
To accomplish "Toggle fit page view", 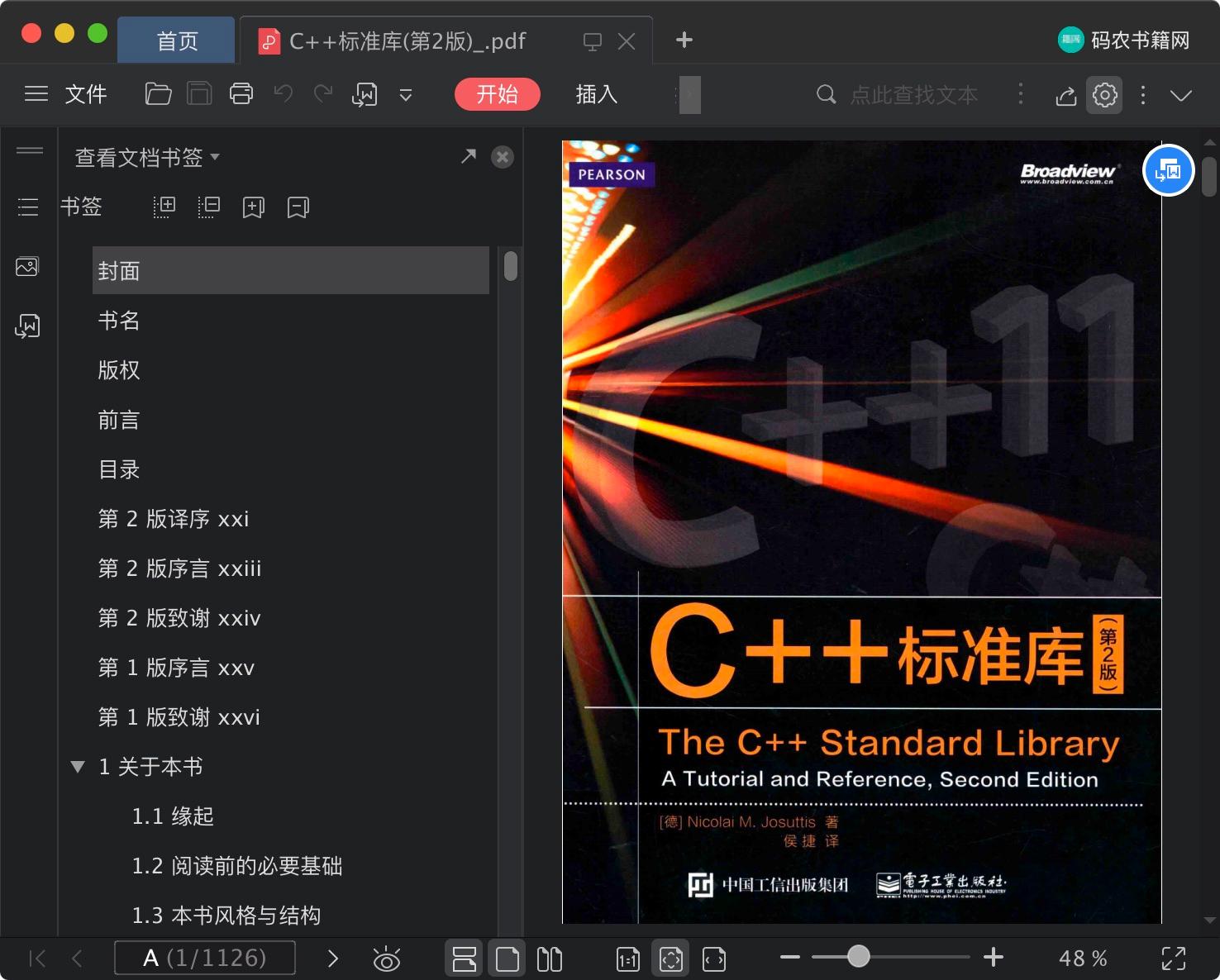I will [671, 959].
